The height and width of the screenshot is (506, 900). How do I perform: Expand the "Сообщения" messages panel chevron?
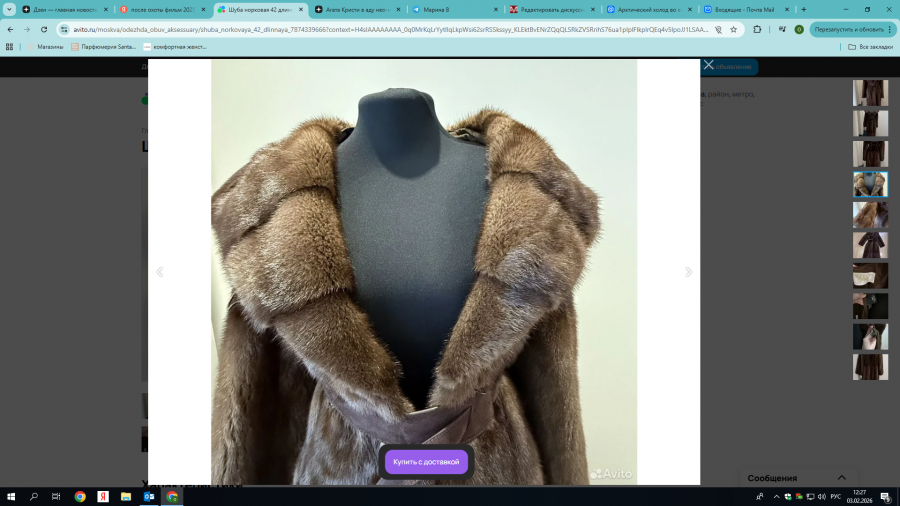click(x=841, y=478)
